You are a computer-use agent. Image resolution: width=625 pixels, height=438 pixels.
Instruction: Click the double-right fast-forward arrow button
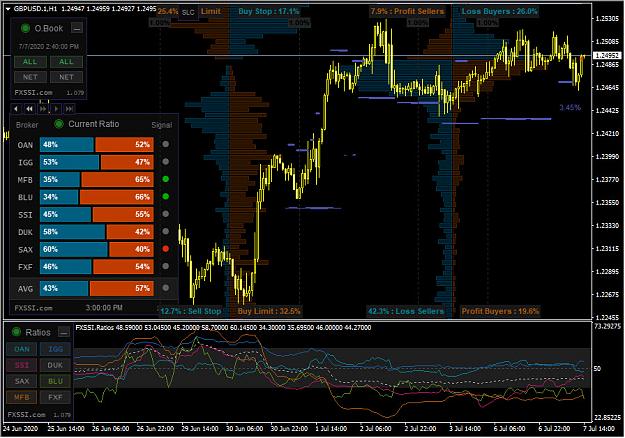pyautogui.click(x=43, y=108)
